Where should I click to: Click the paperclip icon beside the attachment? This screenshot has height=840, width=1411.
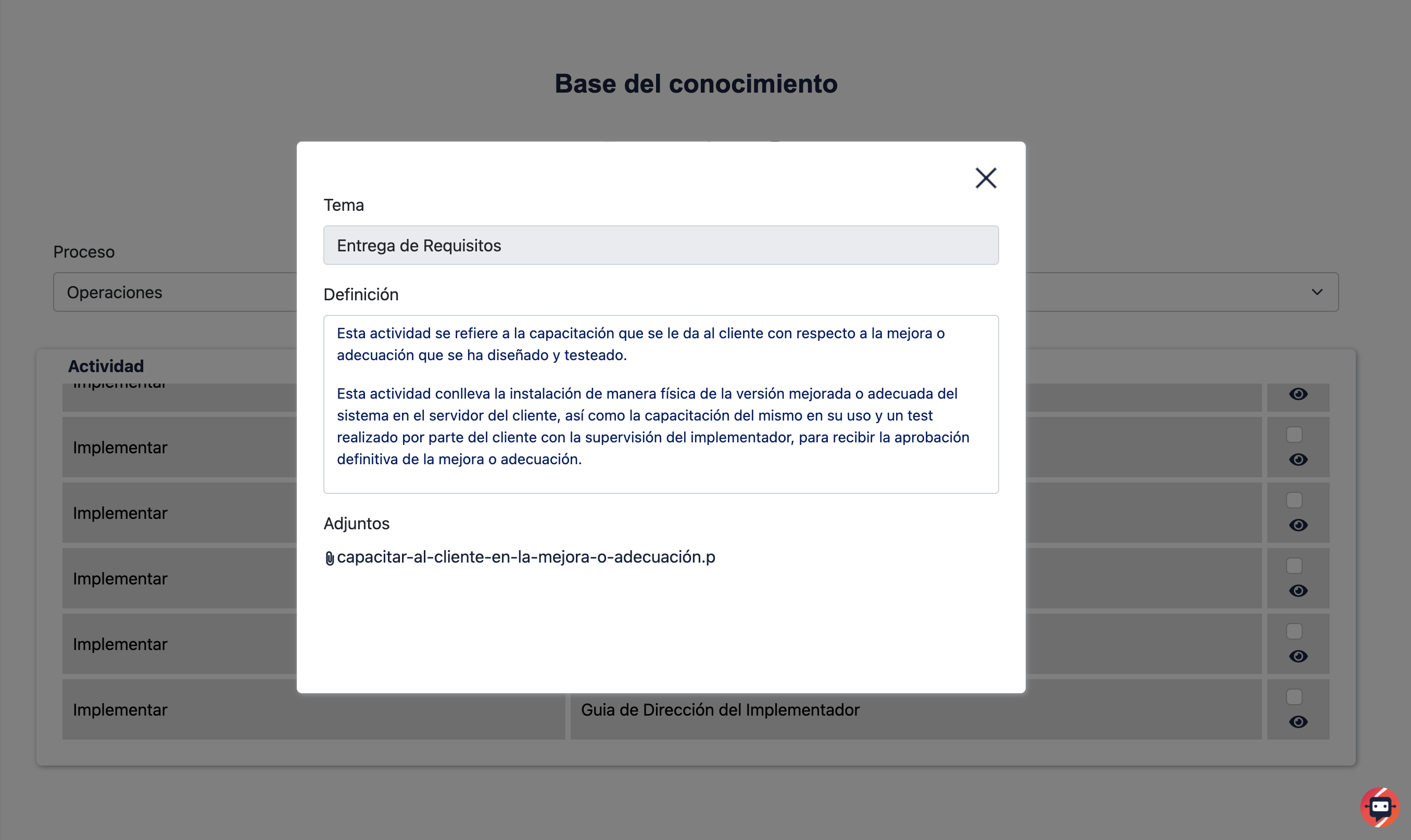(x=330, y=557)
